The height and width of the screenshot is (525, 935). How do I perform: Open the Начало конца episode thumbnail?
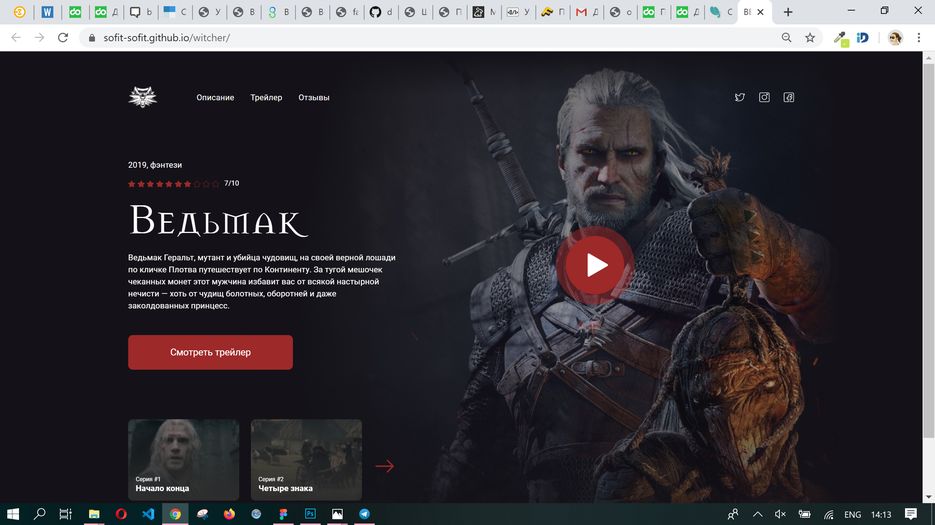pyautogui.click(x=184, y=459)
